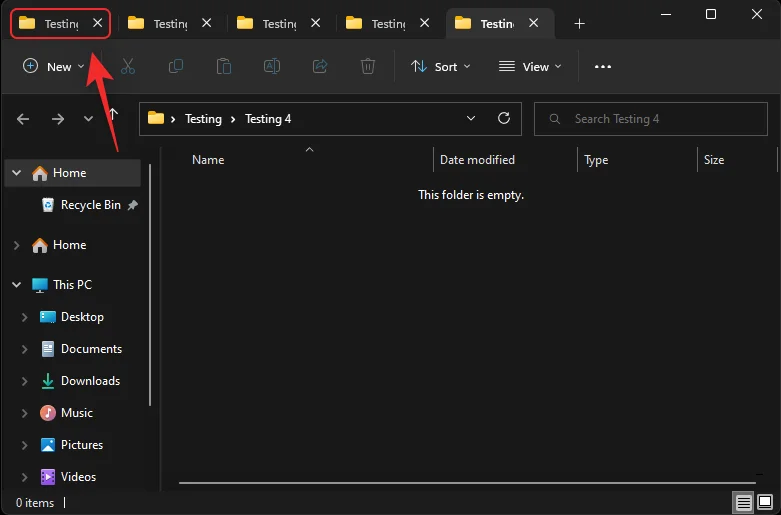The image size is (781, 515).
Task: Click the Copy icon in toolbar
Action: (176, 66)
